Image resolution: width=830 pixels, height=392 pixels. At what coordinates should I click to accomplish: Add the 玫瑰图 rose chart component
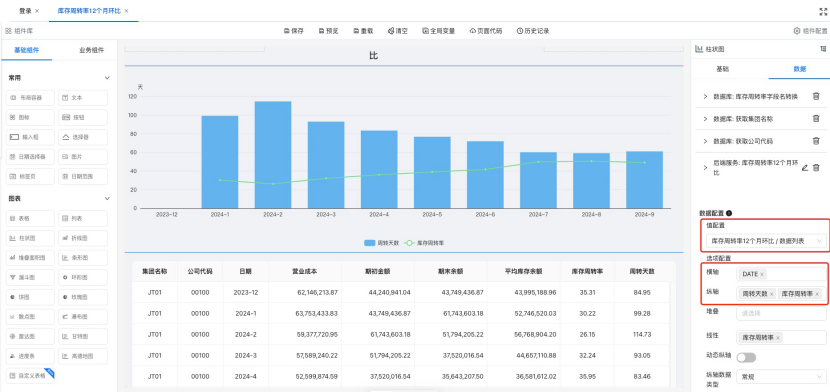tap(83, 297)
